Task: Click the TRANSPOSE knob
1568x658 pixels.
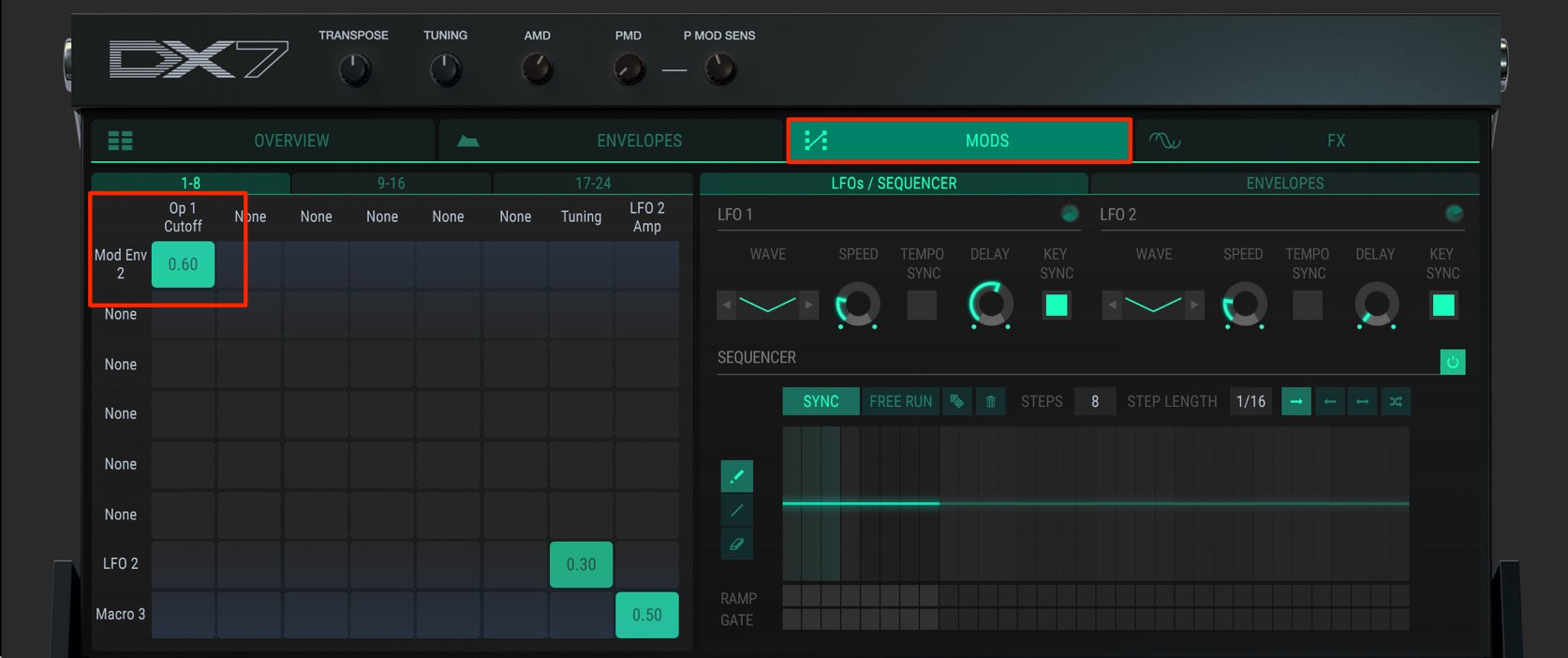Action: (354, 69)
